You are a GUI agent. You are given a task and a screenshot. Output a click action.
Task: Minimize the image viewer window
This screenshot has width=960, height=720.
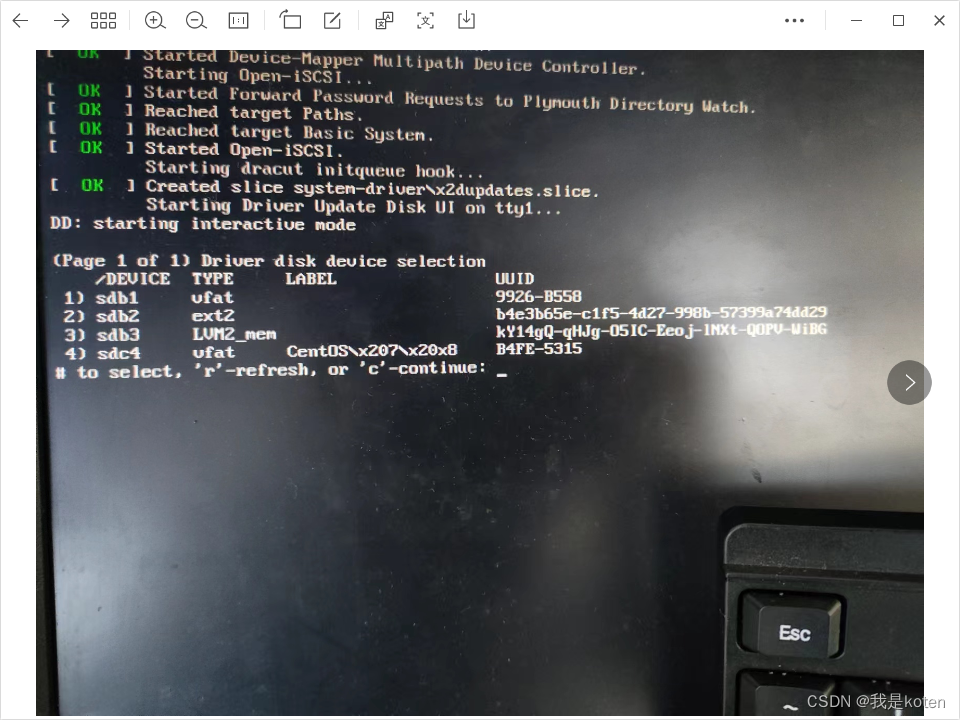[857, 21]
